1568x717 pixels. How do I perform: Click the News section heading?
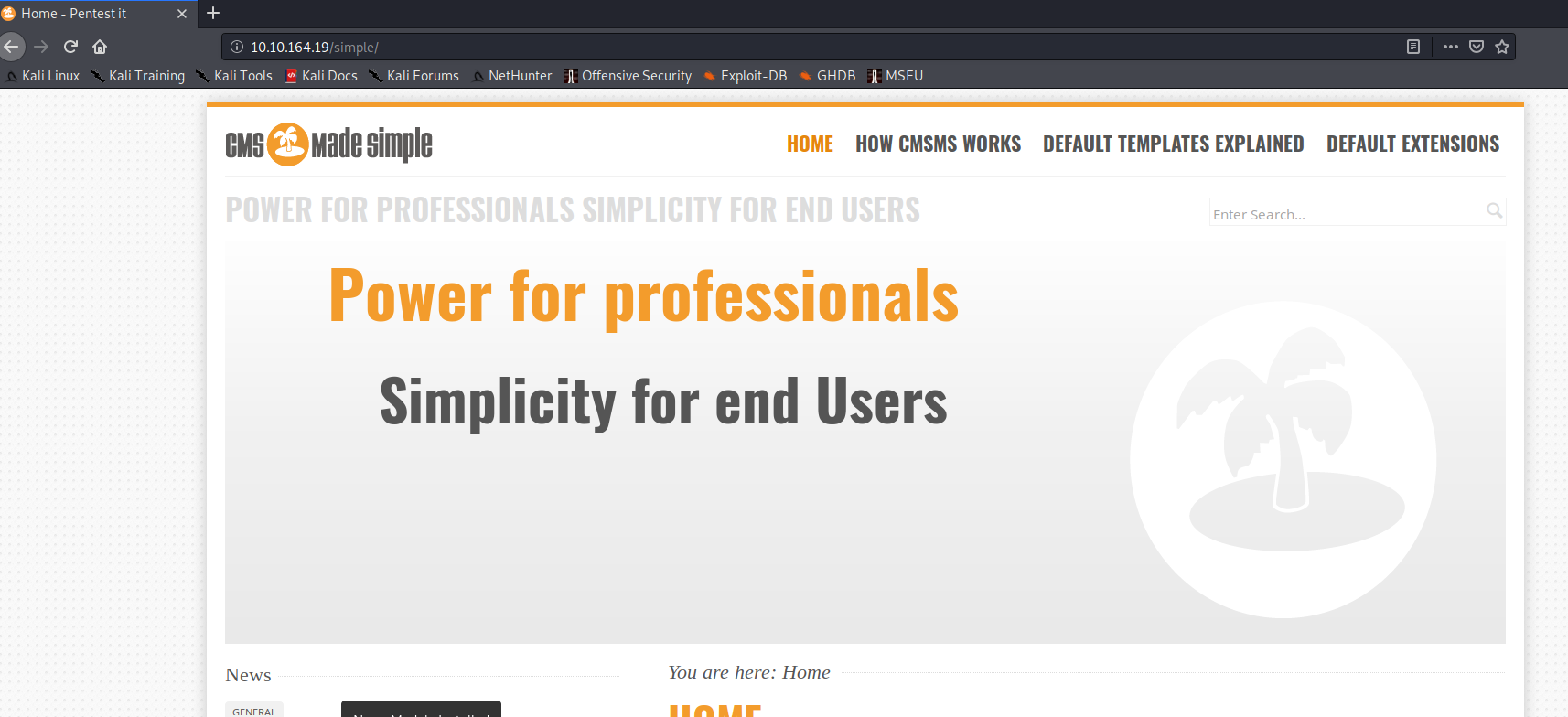click(x=248, y=675)
